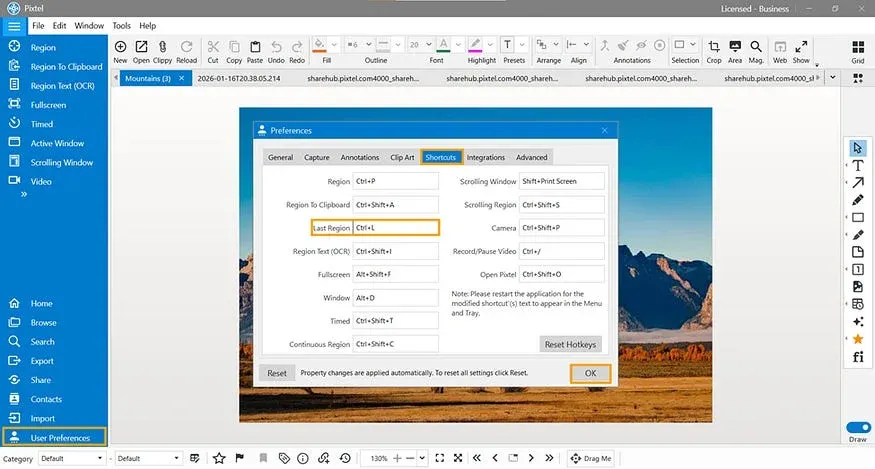Switch to the Integrations preferences tab
The image size is (875, 469).
click(x=485, y=157)
